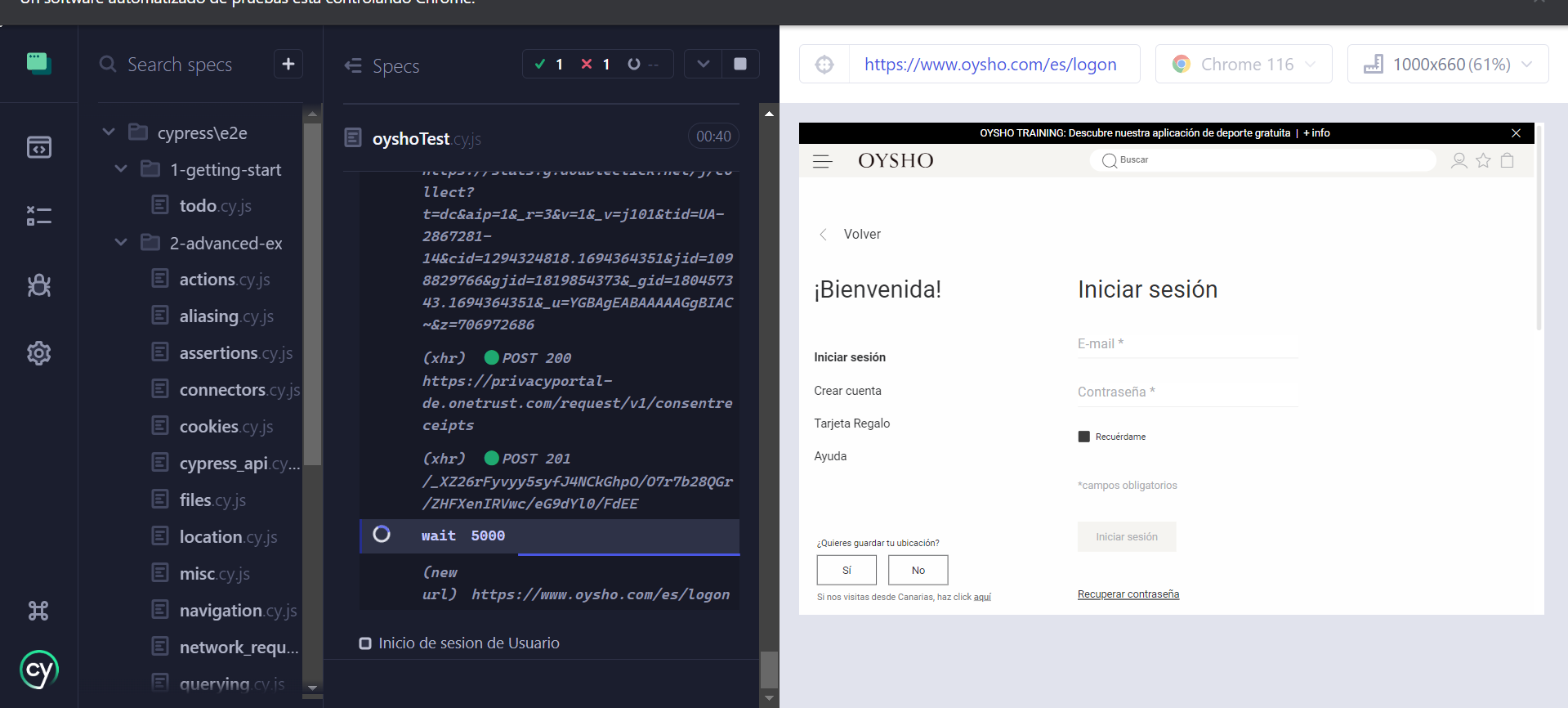Click the search magnifier in Search specs

click(108, 64)
